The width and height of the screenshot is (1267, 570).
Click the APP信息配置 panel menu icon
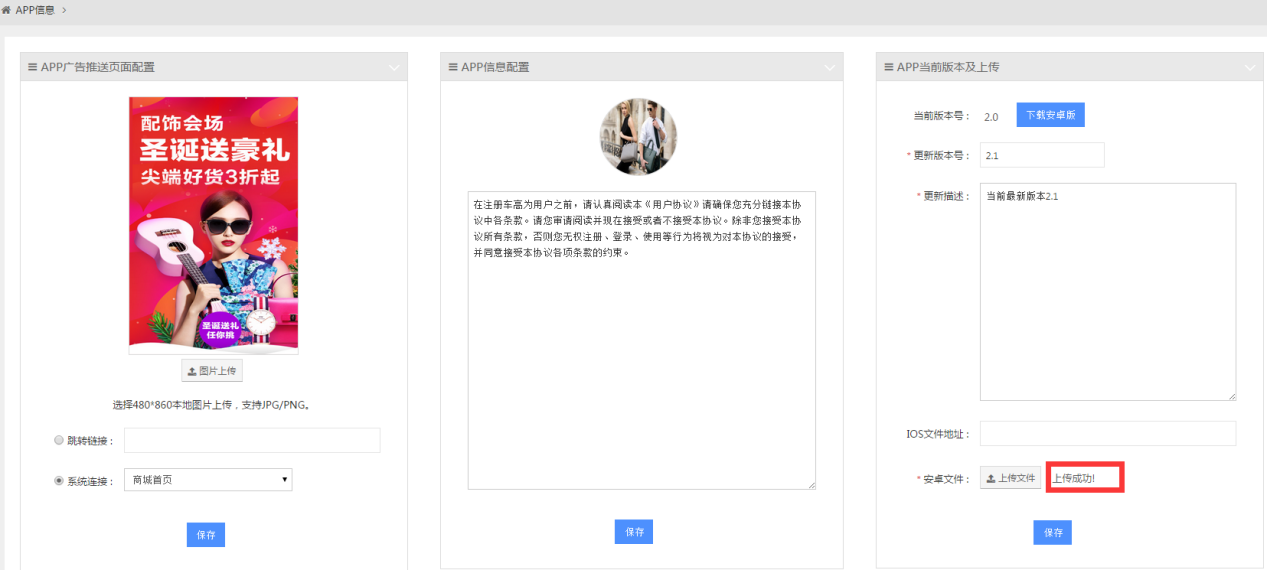tap(452, 67)
